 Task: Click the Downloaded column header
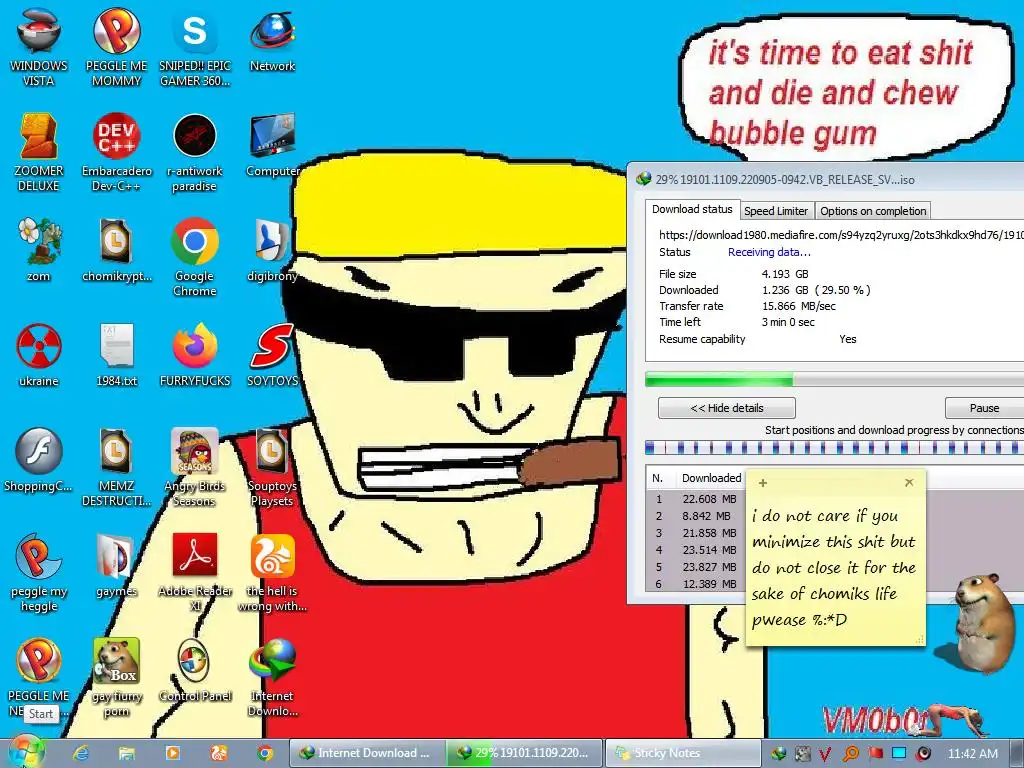click(711, 478)
